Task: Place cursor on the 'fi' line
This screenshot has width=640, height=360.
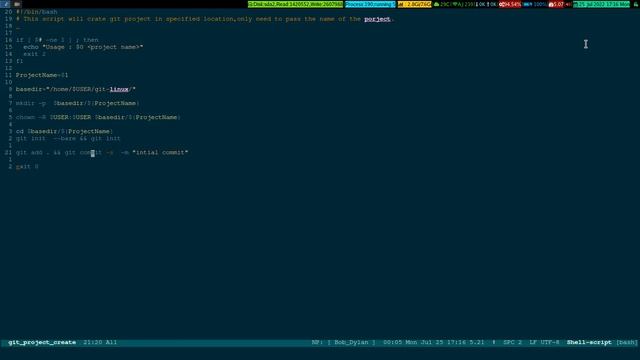Action: click(x=20, y=61)
